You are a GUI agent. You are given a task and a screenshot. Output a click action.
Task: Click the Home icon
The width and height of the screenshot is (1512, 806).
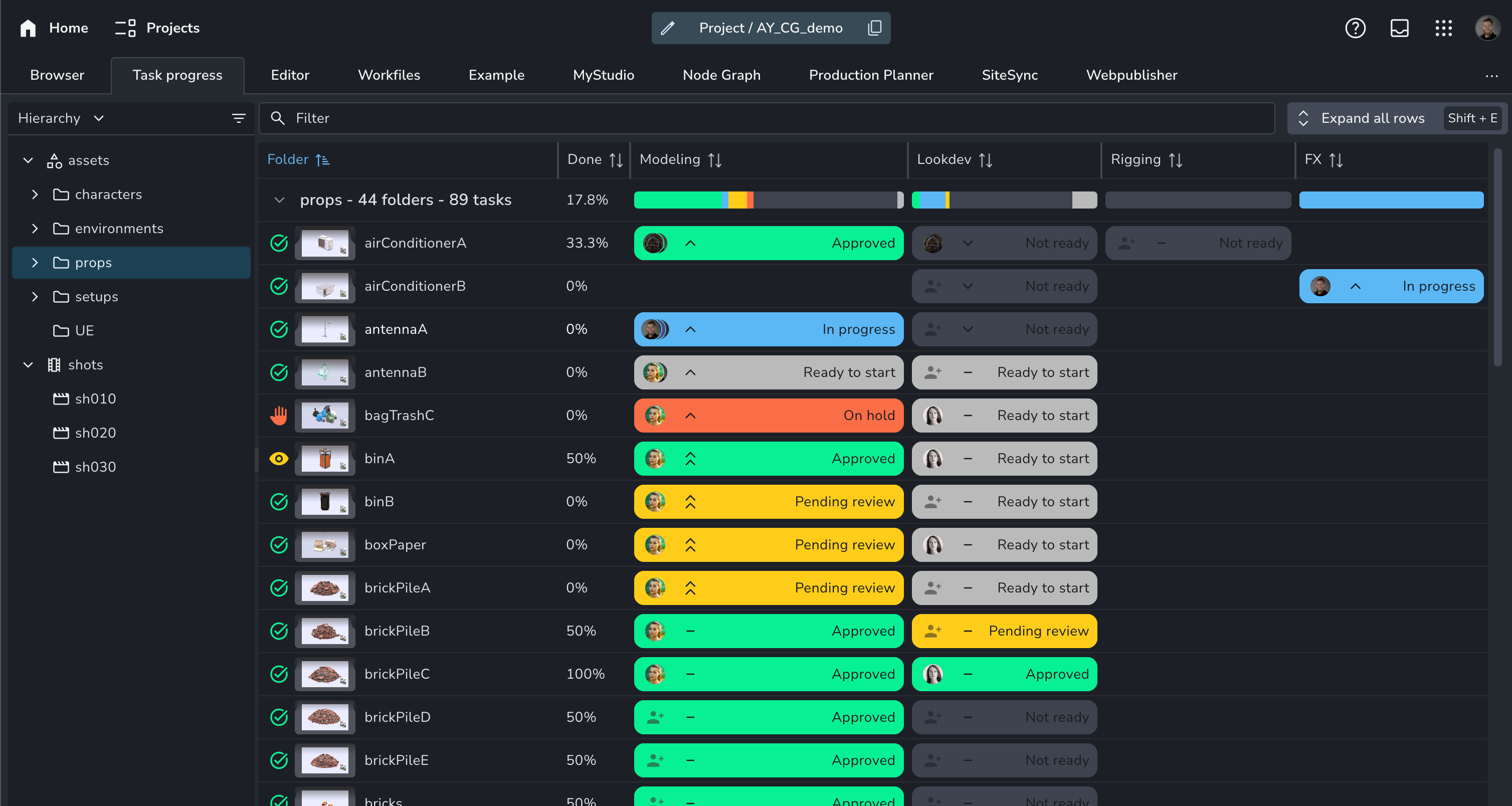coord(28,28)
